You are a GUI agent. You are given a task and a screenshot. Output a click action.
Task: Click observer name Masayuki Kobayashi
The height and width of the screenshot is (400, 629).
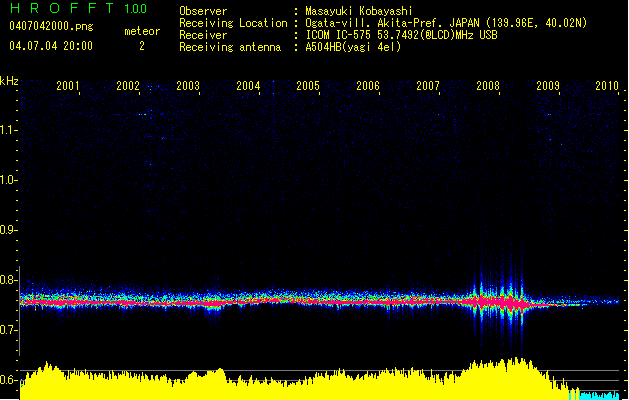click(359, 11)
